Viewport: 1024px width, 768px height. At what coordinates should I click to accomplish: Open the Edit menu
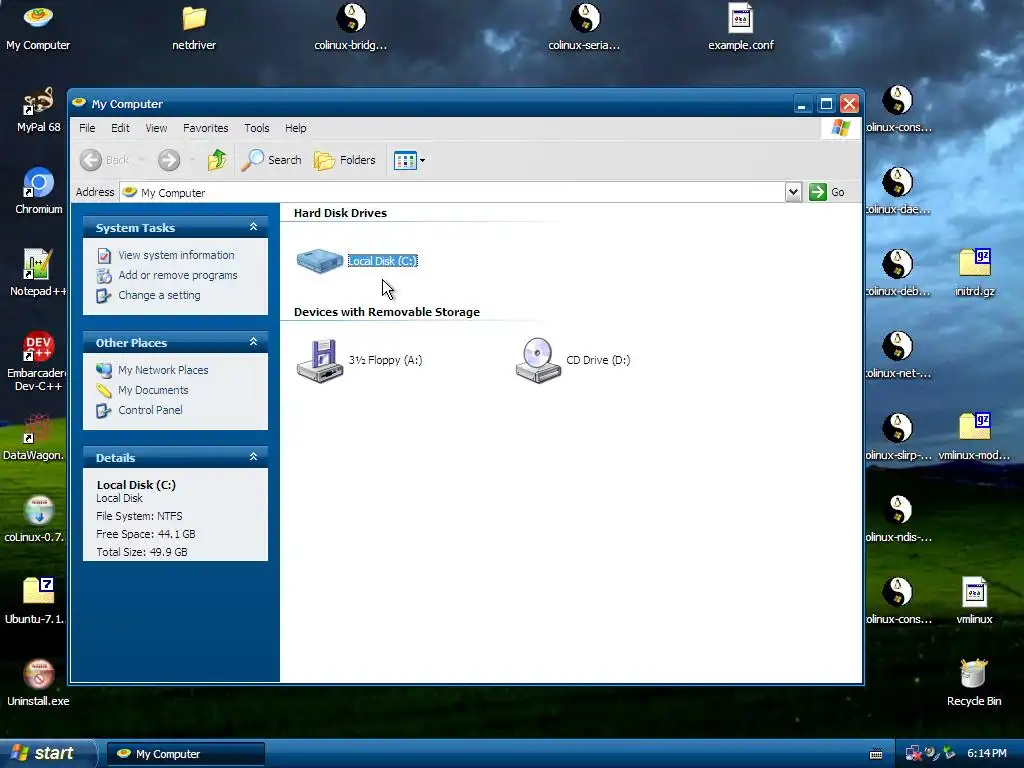120,128
